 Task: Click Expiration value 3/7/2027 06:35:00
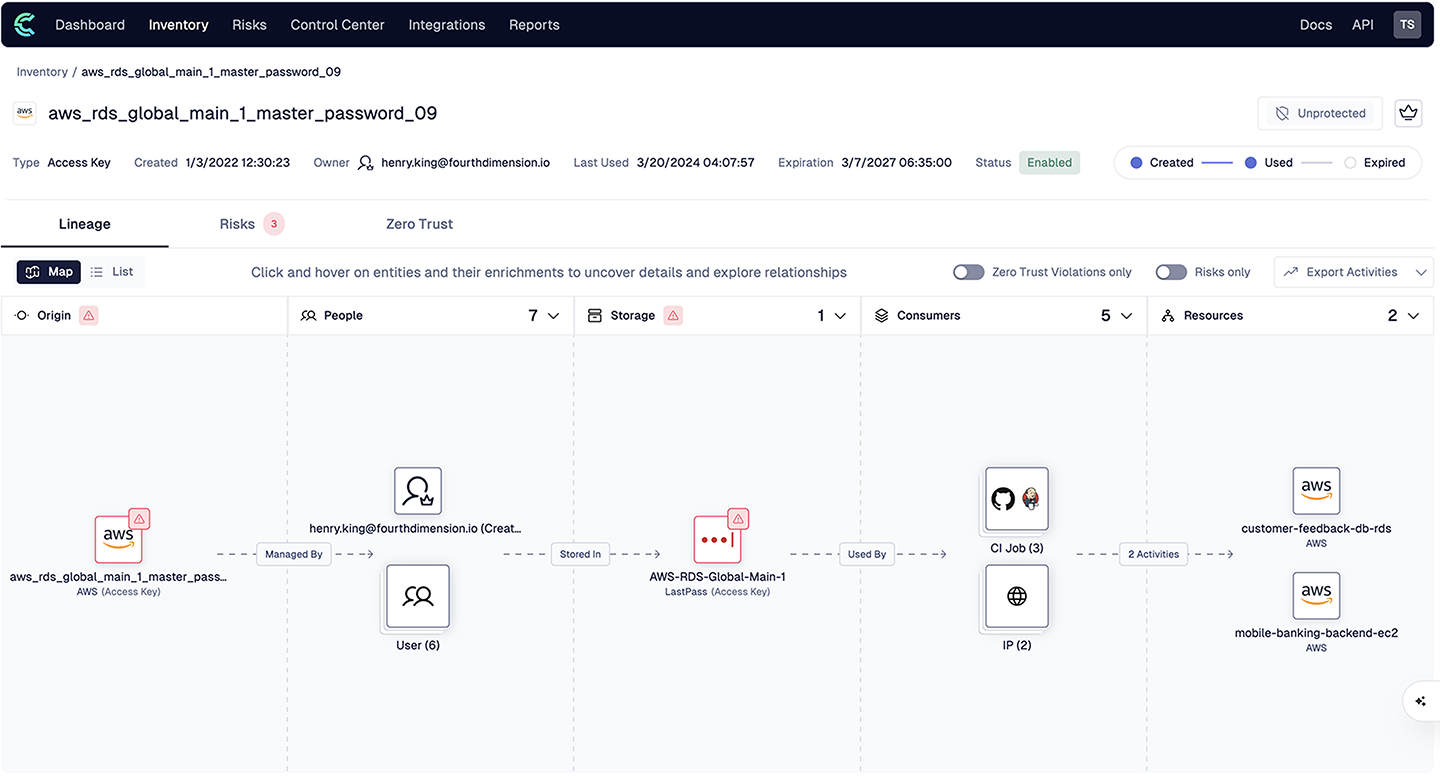click(x=896, y=163)
